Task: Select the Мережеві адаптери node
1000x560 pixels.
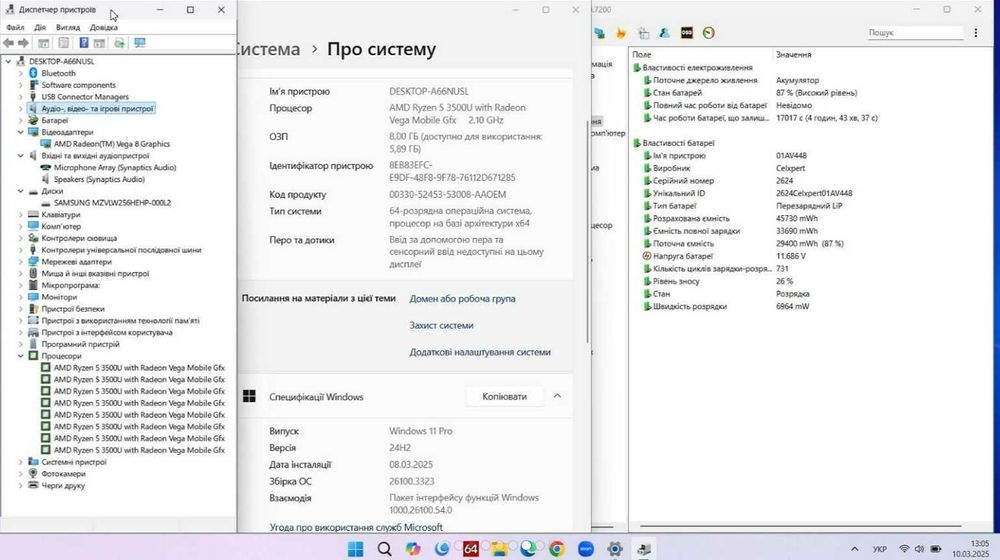Action: [77, 262]
